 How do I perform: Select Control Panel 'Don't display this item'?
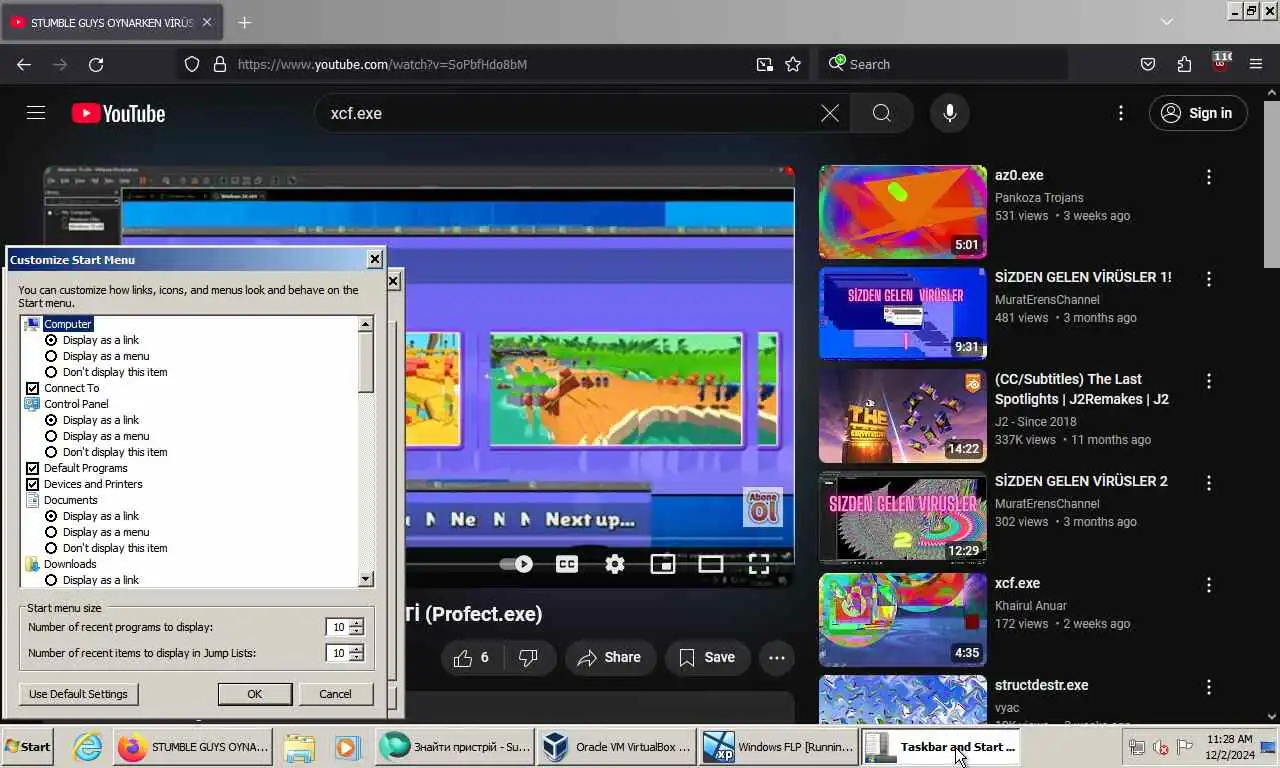(x=51, y=452)
